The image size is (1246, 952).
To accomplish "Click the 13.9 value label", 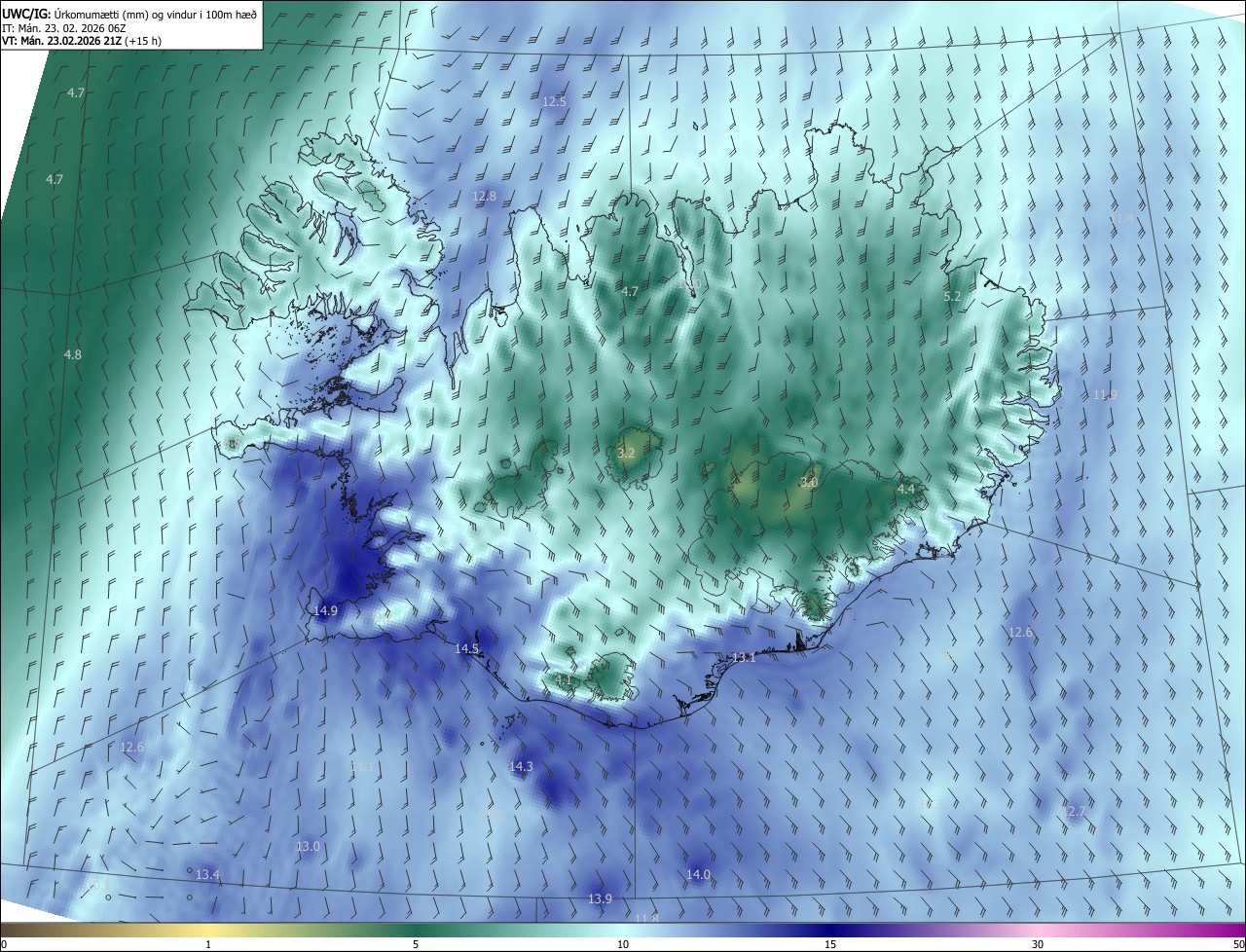I will 600,898.
